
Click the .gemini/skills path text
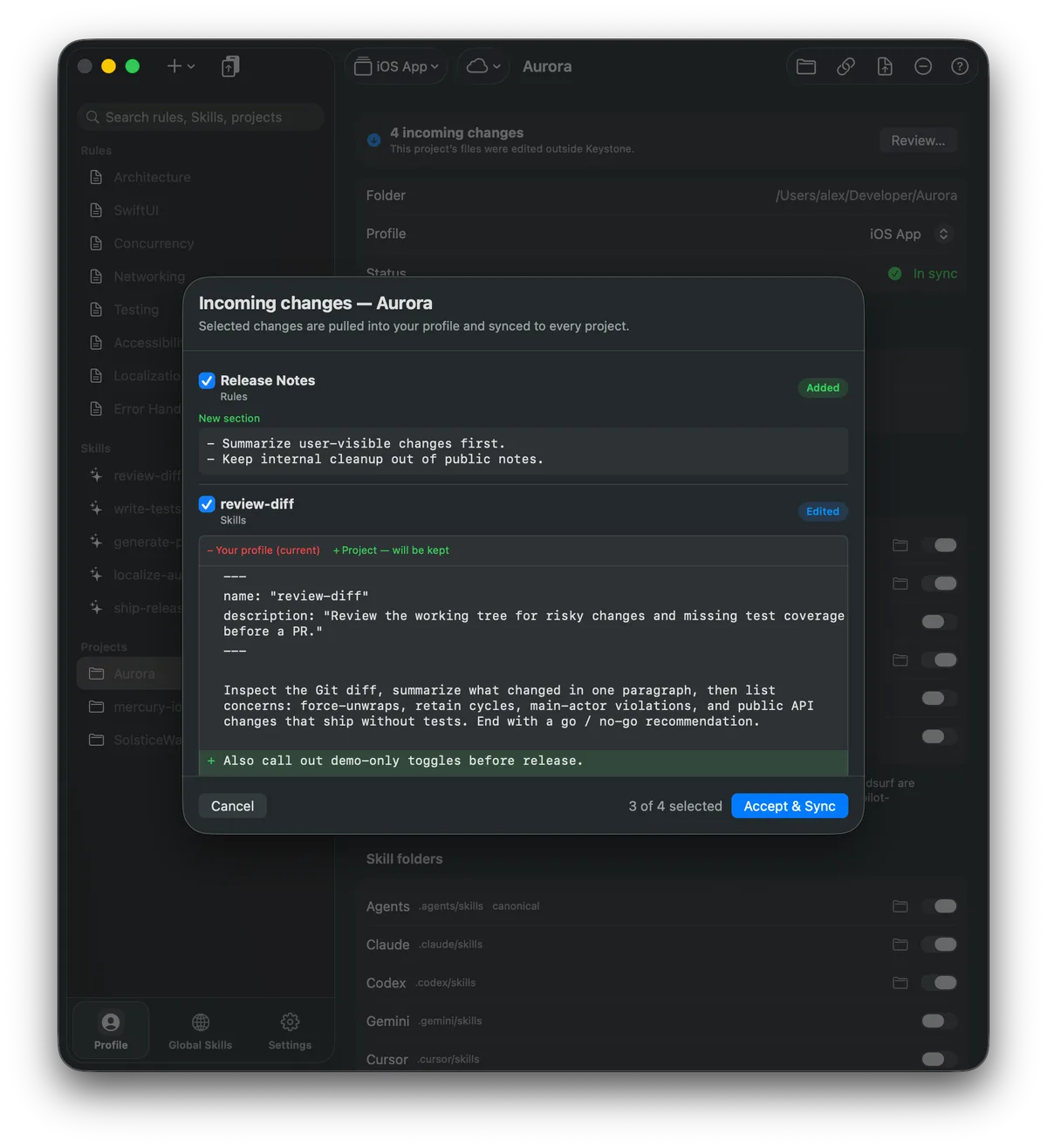point(450,1022)
